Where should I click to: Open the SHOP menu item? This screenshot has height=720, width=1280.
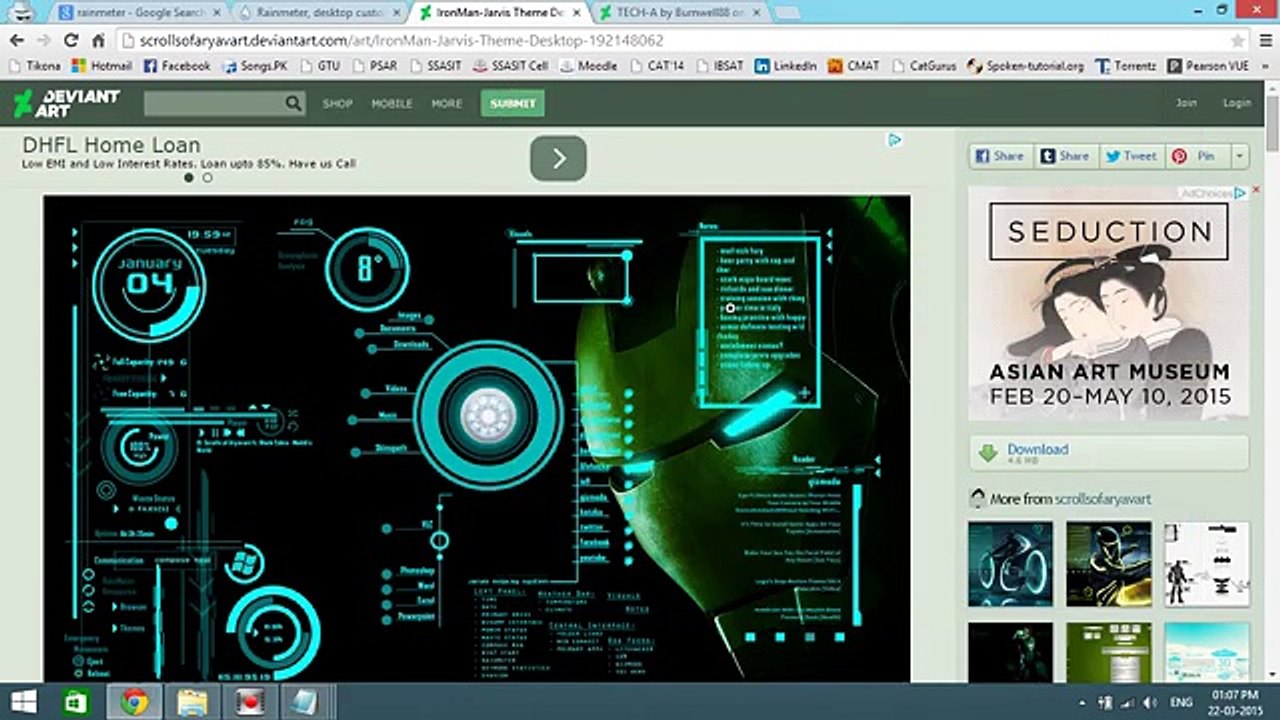[x=337, y=103]
